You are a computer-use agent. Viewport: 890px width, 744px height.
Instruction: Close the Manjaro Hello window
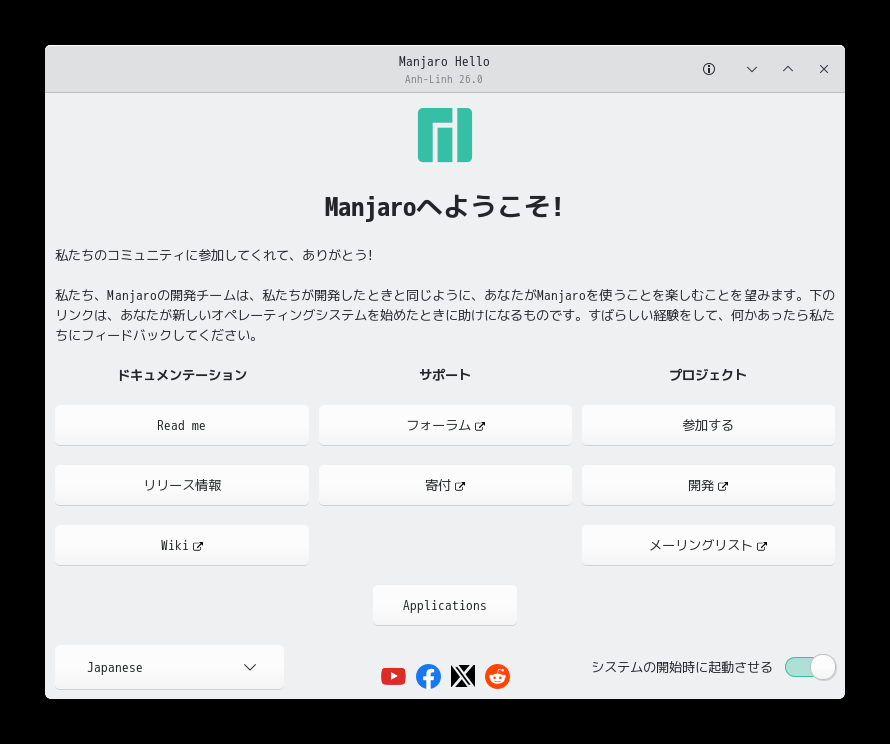point(824,69)
